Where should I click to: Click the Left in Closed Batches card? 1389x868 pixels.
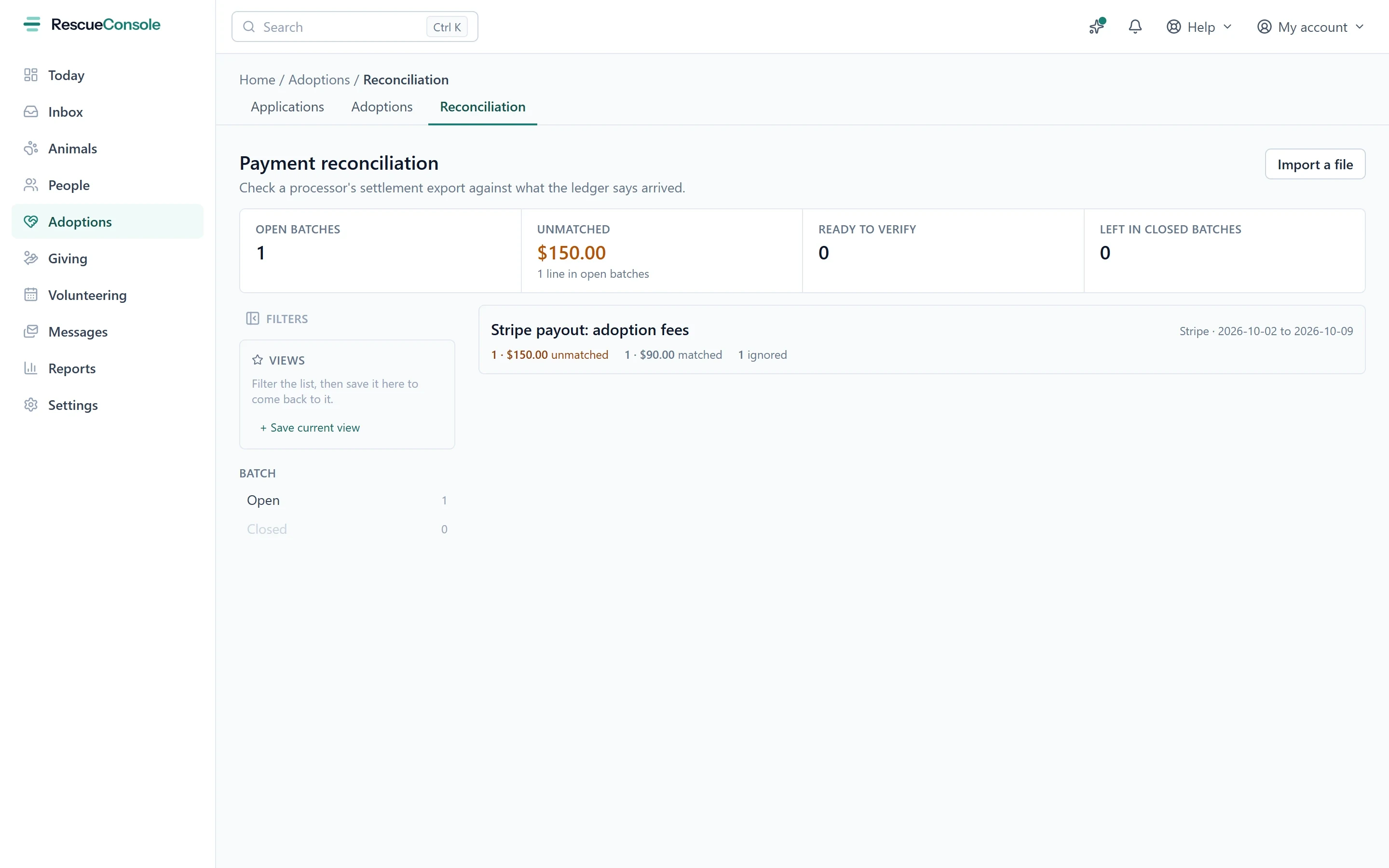pyautogui.click(x=1224, y=251)
